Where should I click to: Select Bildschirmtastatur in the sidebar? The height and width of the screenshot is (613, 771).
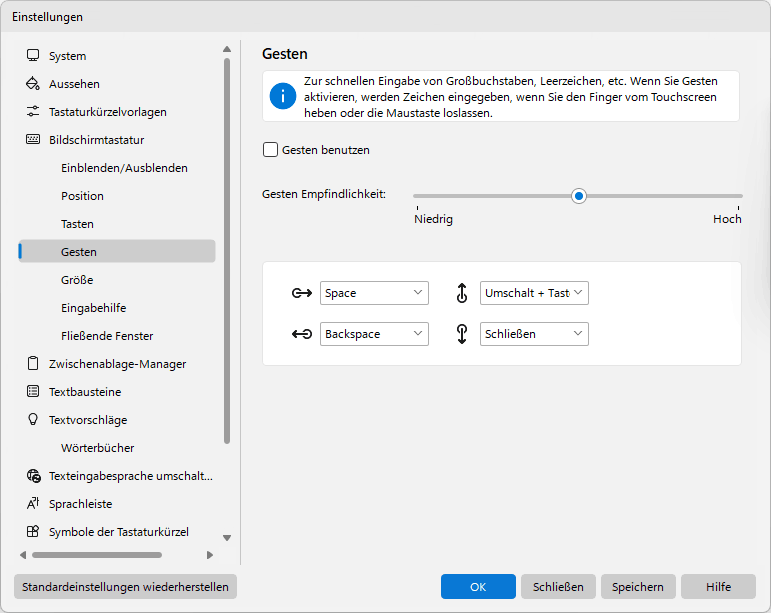click(117, 140)
